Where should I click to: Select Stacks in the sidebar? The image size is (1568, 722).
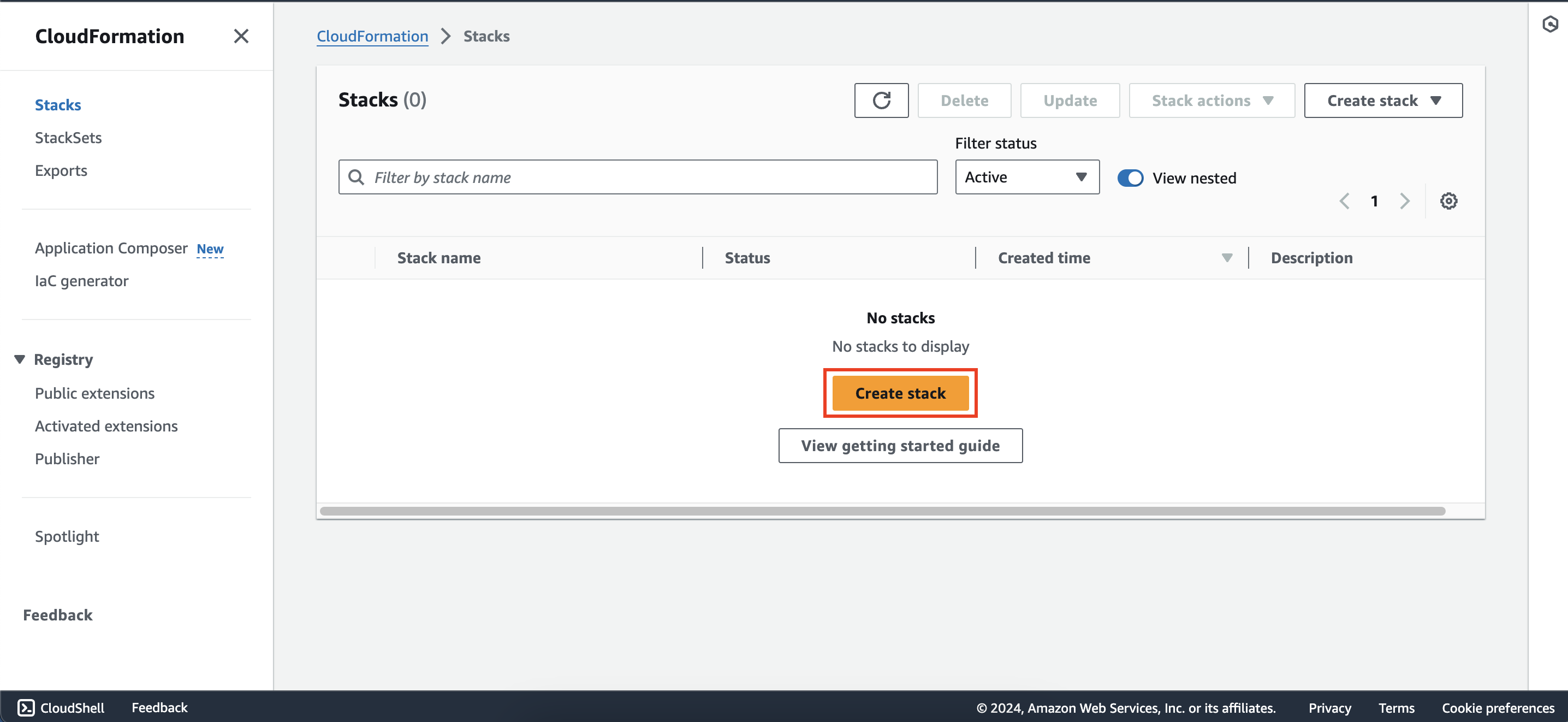click(58, 105)
